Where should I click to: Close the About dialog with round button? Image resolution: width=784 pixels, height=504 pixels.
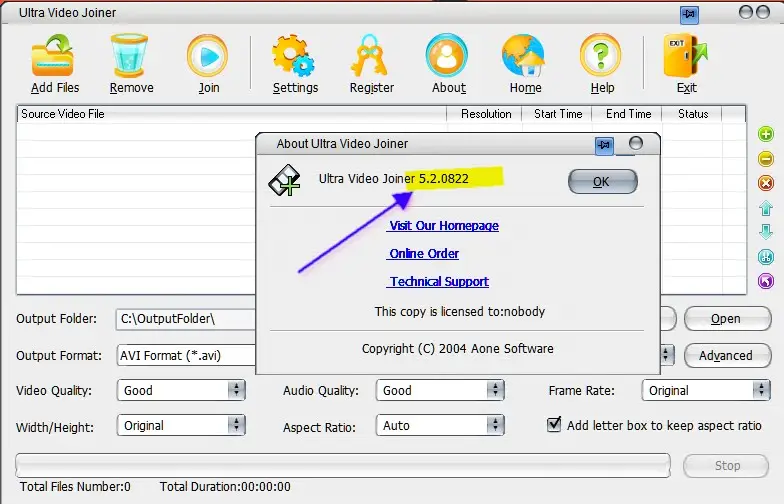(x=636, y=144)
